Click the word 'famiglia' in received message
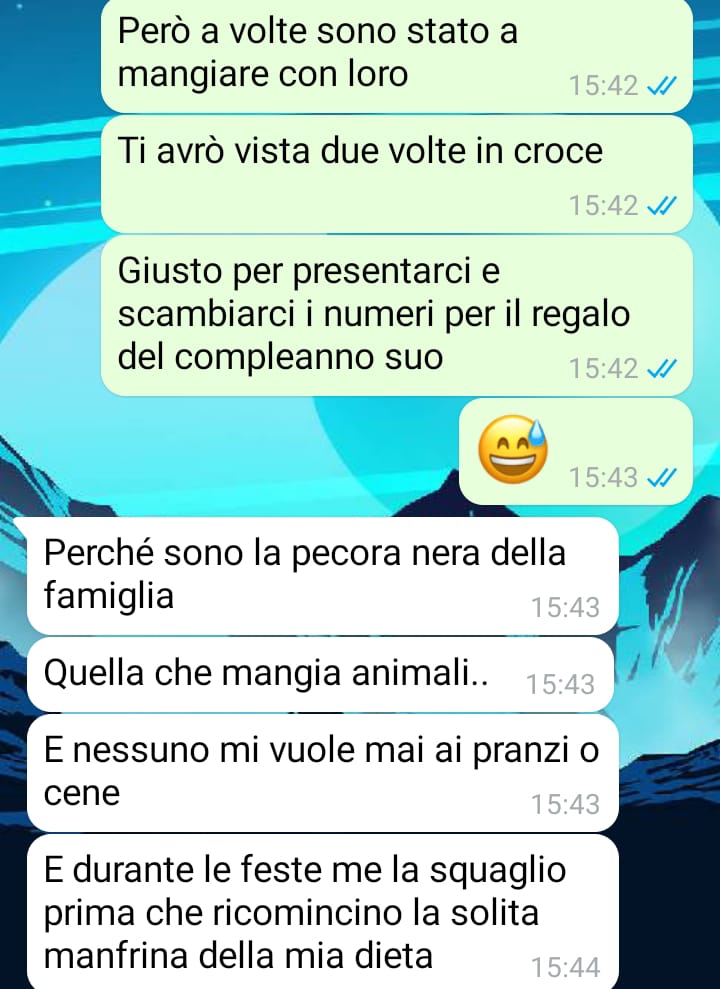Image resolution: width=720 pixels, height=989 pixels. point(108,597)
